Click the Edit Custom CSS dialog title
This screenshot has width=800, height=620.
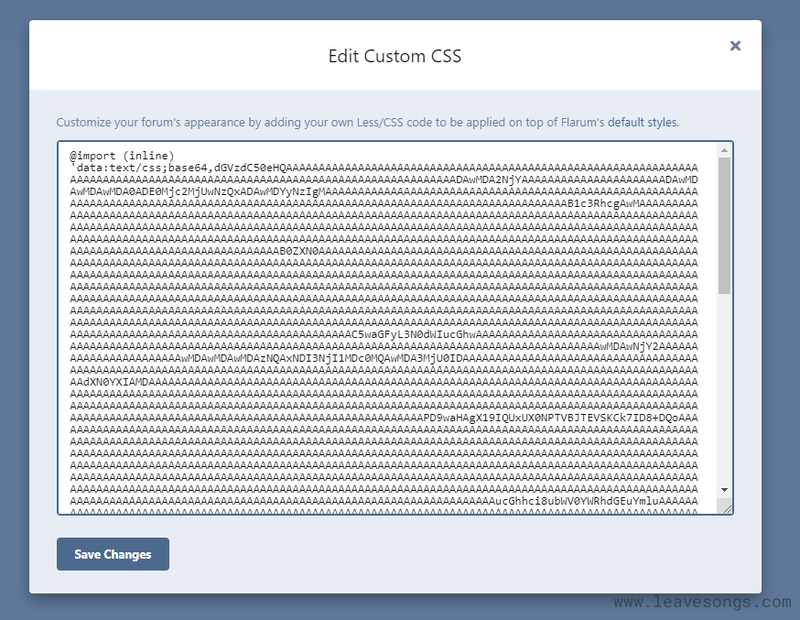tap(395, 56)
